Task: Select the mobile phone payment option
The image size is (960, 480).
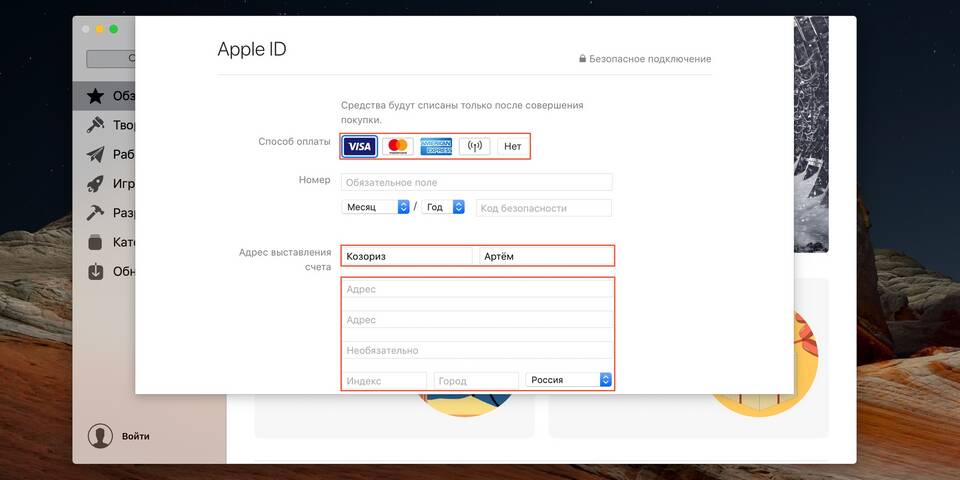Action: click(474, 146)
